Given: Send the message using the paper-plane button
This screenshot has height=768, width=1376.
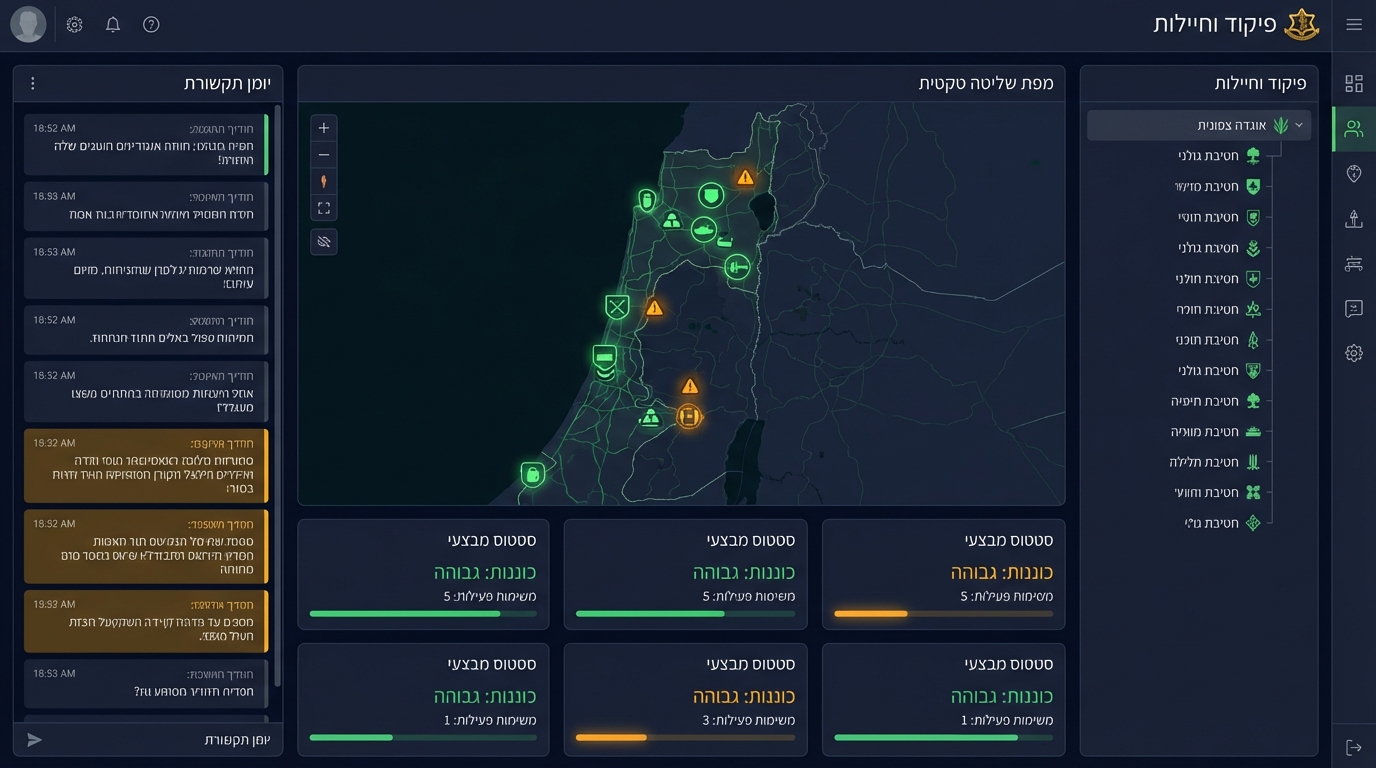Looking at the screenshot, I should click(x=35, y=740).
